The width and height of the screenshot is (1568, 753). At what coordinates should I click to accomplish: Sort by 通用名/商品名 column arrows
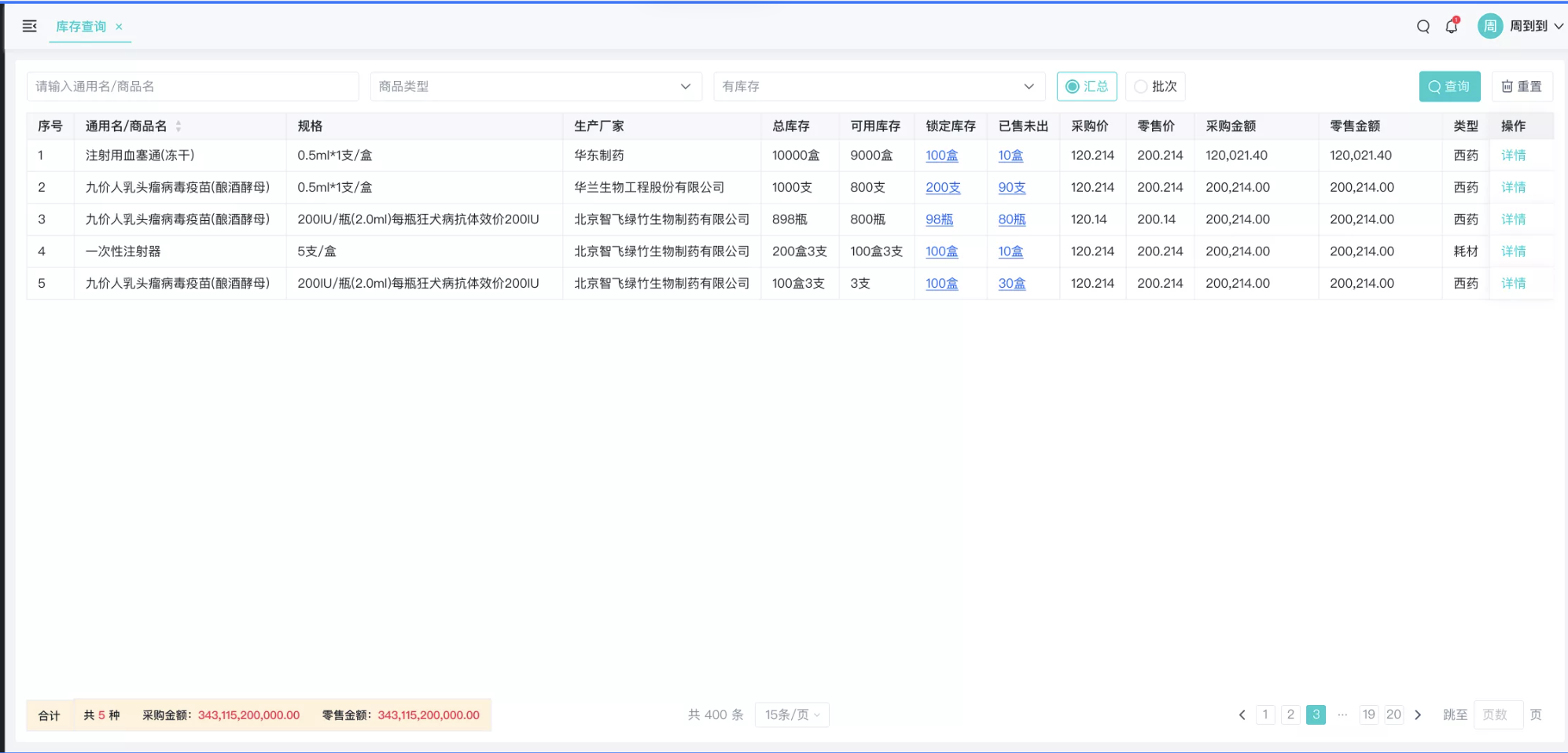(179, 126)
